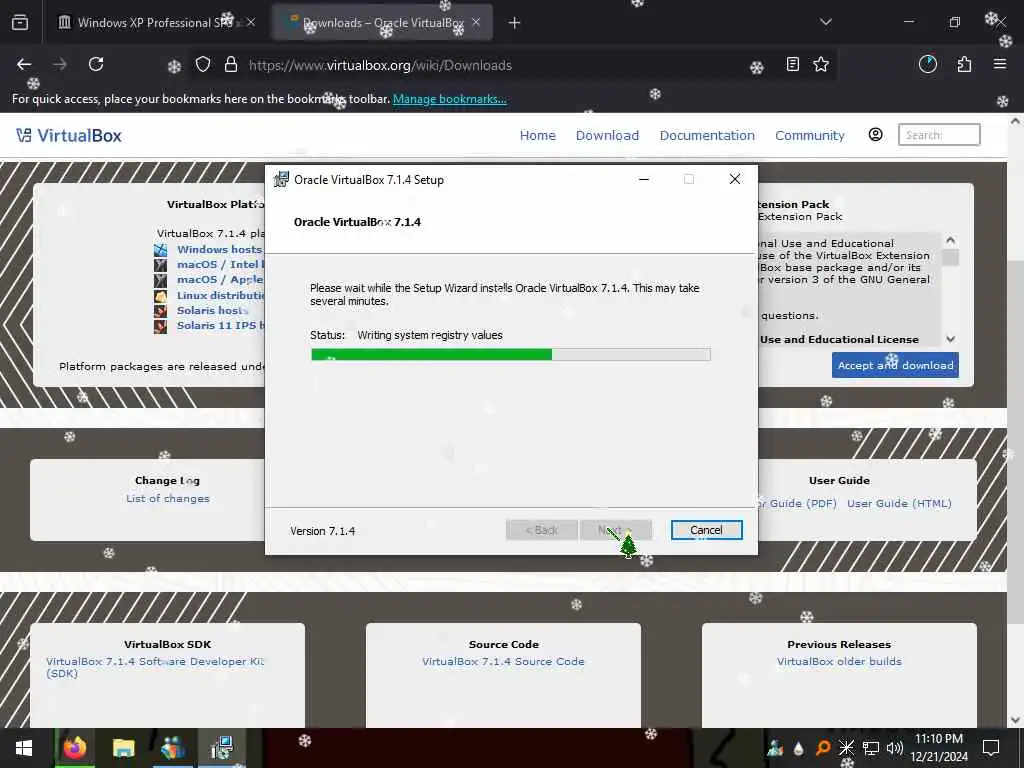The image size is (1024, 768).
Task: Cancel the VirtualBox 7.1.4 setup
Action: click(707, 530)
